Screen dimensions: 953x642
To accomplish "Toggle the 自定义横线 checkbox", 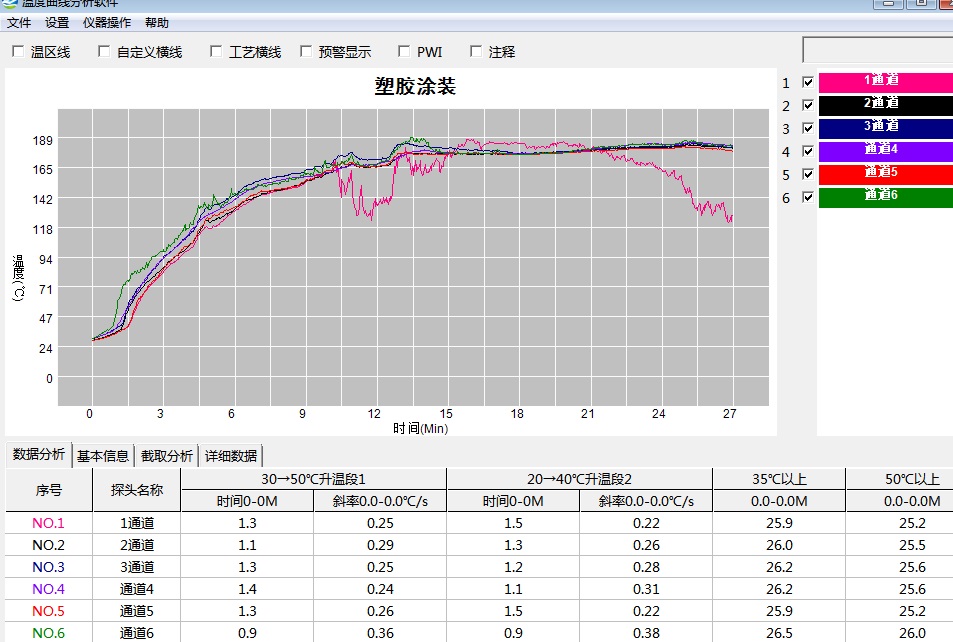I will tap(104, 52).
